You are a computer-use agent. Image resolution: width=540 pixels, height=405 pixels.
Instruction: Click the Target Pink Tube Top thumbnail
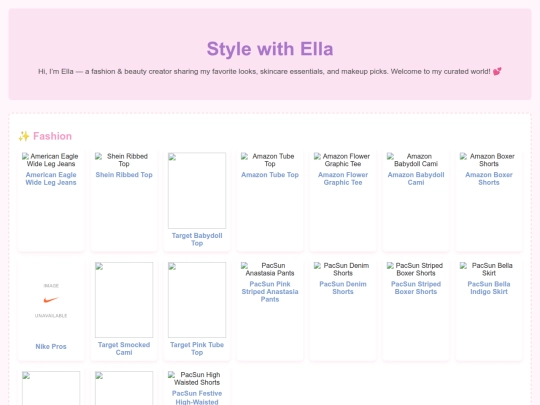(x=197, y=300)
